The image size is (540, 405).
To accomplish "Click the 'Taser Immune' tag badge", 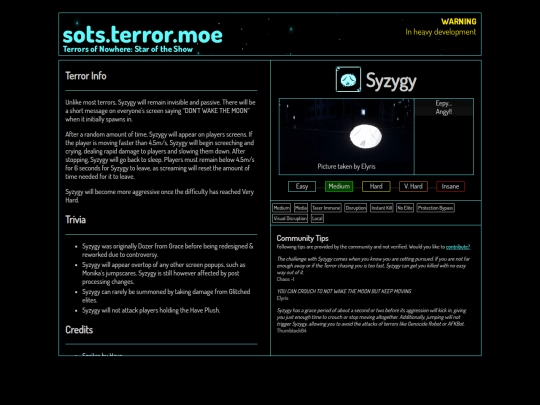I will pyautogui.click(x=326, y=208).
